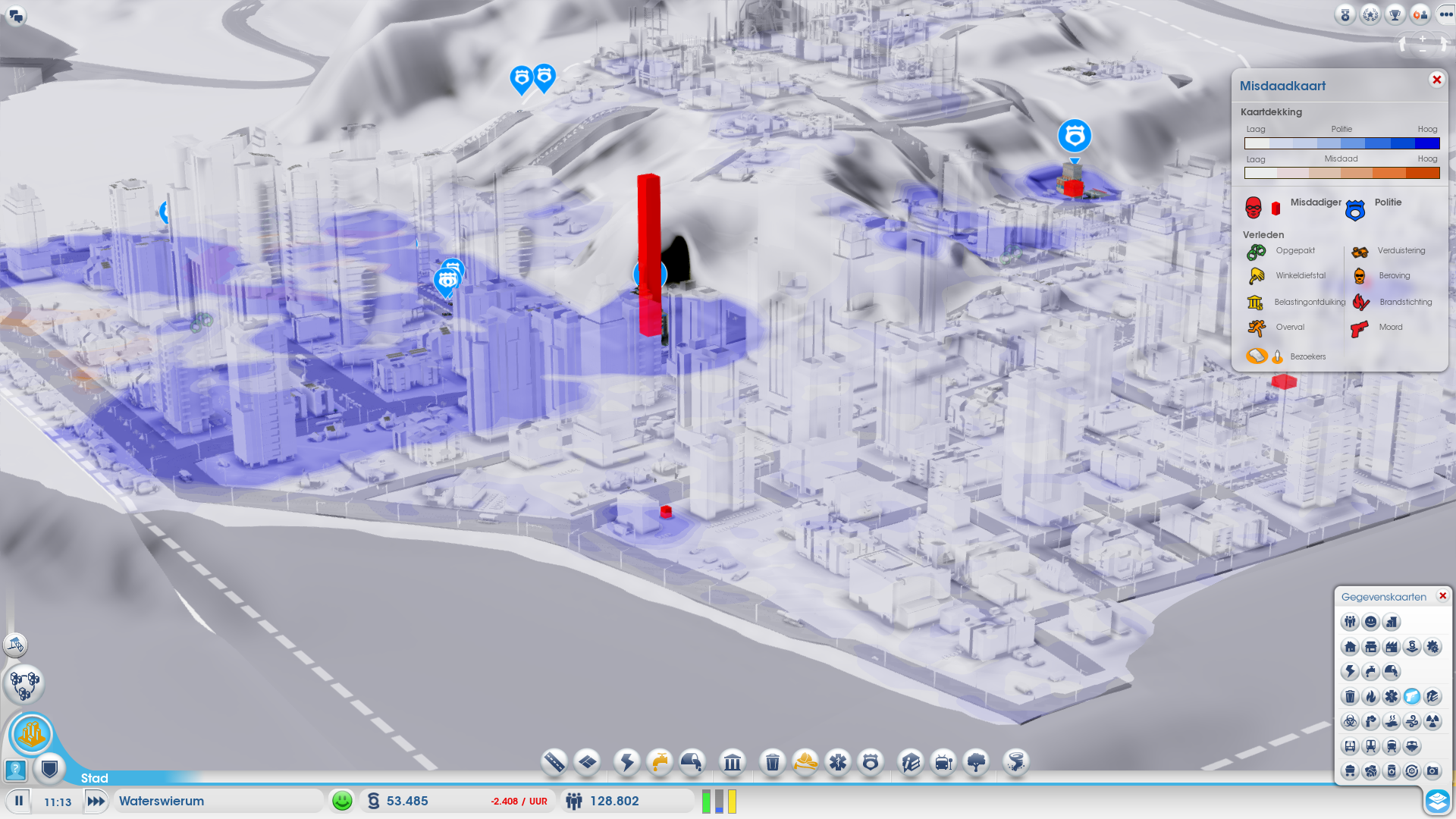Show the boat ferry data map
The width and height of the screenshot is (1456, 819).
point(1411,746)
